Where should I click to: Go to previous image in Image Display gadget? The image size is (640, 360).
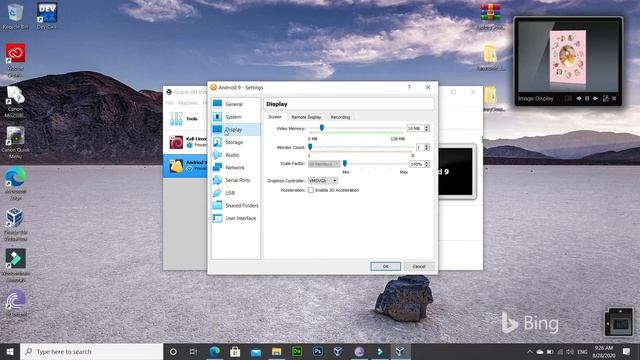[578, 98]
